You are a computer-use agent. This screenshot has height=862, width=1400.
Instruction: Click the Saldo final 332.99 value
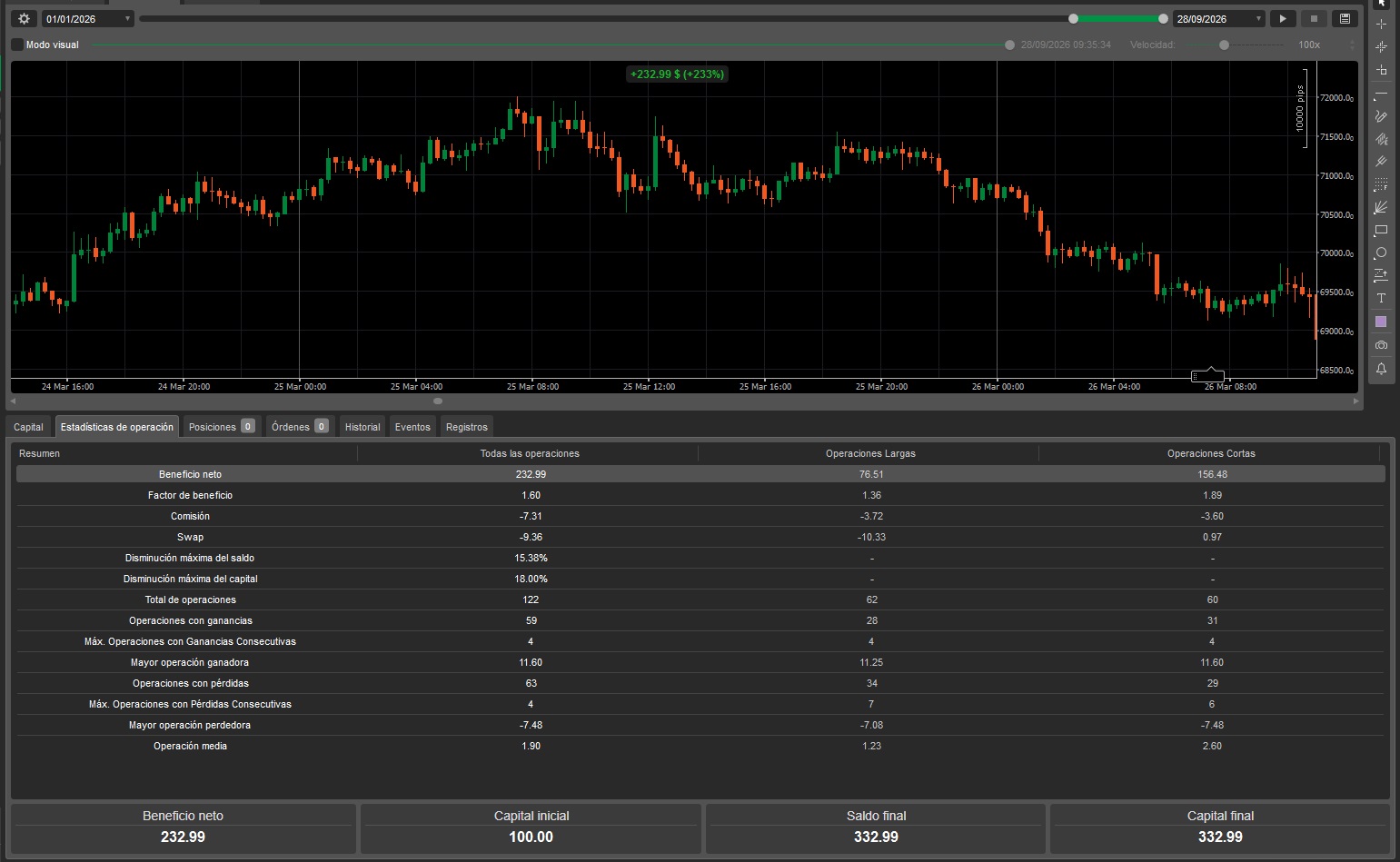[x=876, y=837]
